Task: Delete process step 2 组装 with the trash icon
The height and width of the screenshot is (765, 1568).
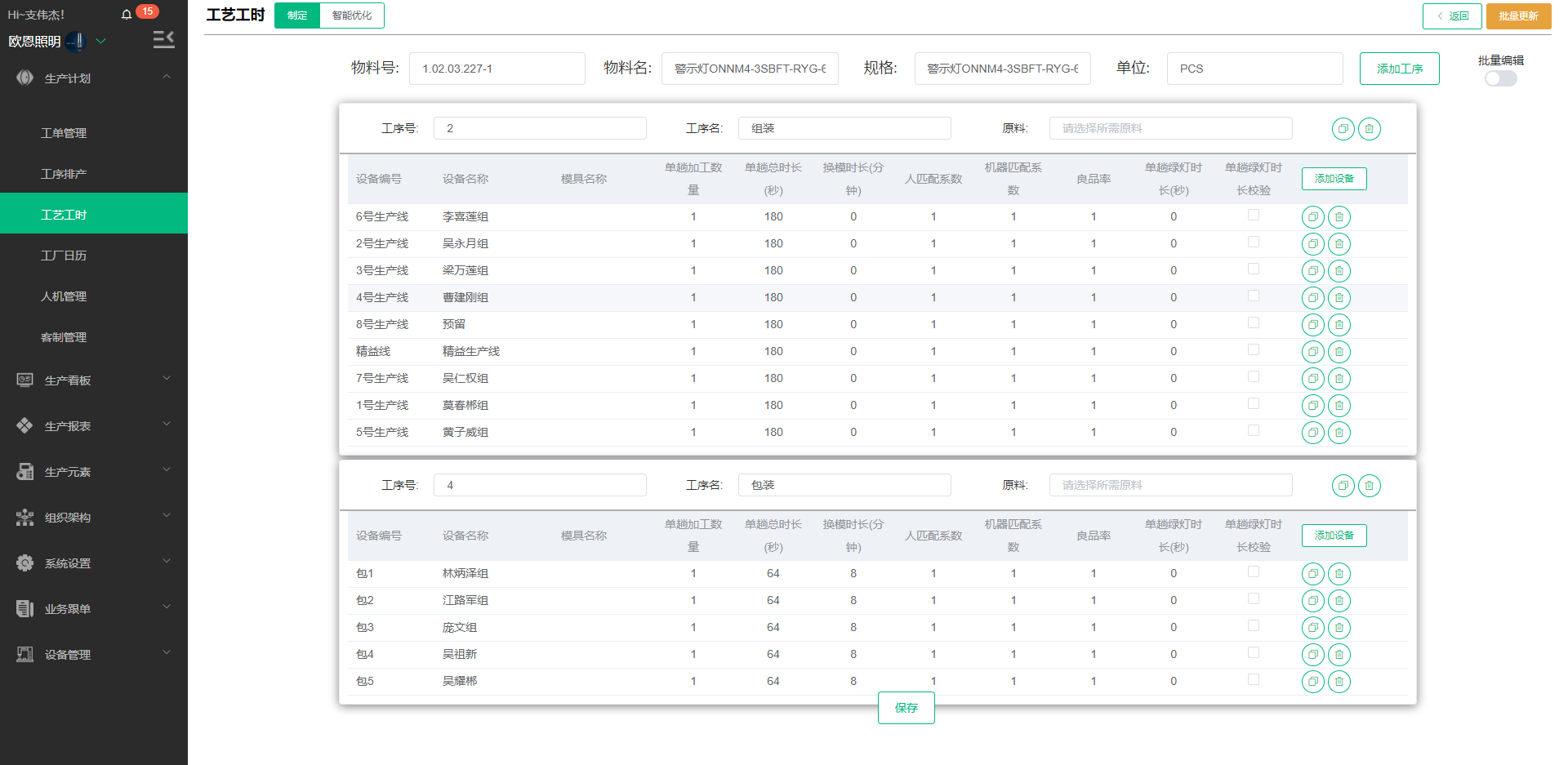Action: click(x=1370, y=129)
